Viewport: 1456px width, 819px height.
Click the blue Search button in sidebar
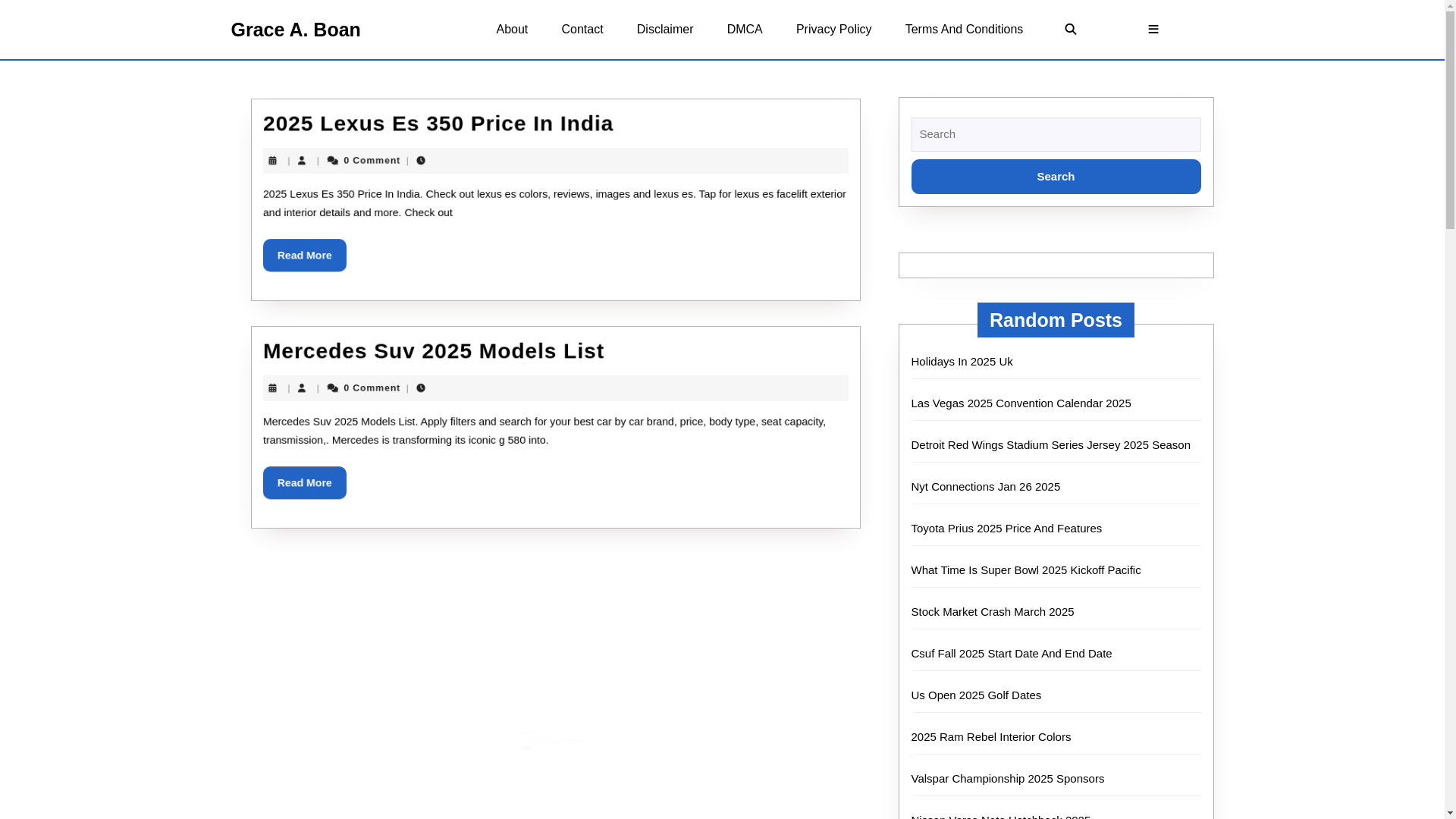(1056, 177)
